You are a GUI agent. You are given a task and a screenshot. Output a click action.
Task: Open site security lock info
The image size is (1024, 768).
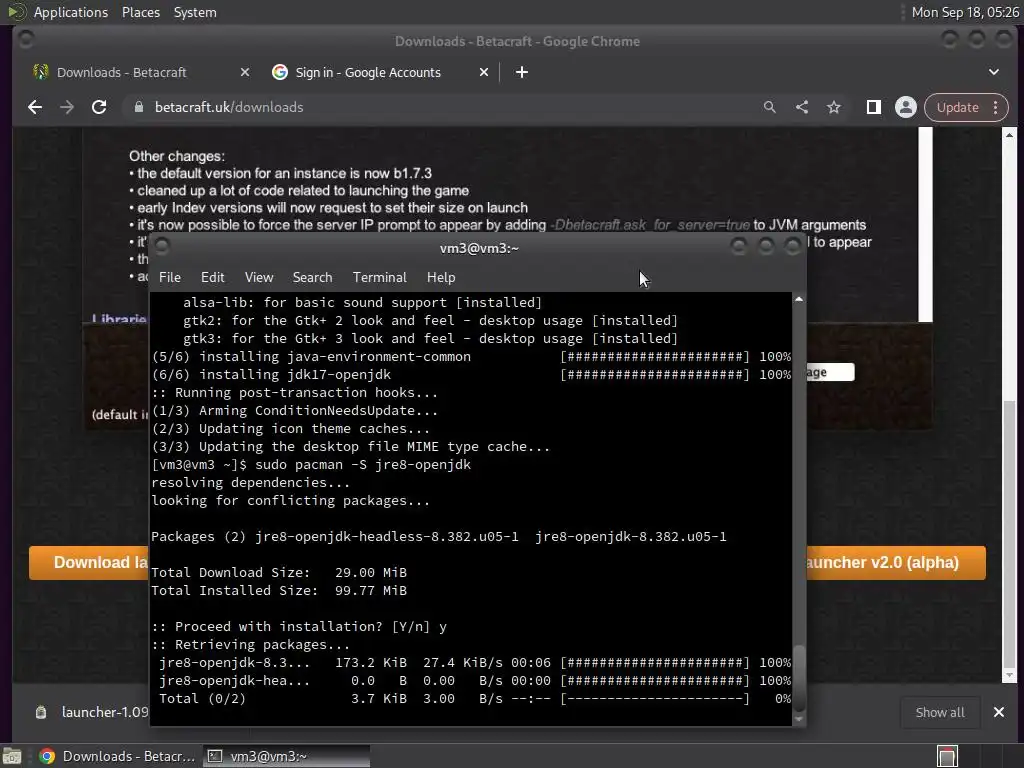click(x=138, y=107)
